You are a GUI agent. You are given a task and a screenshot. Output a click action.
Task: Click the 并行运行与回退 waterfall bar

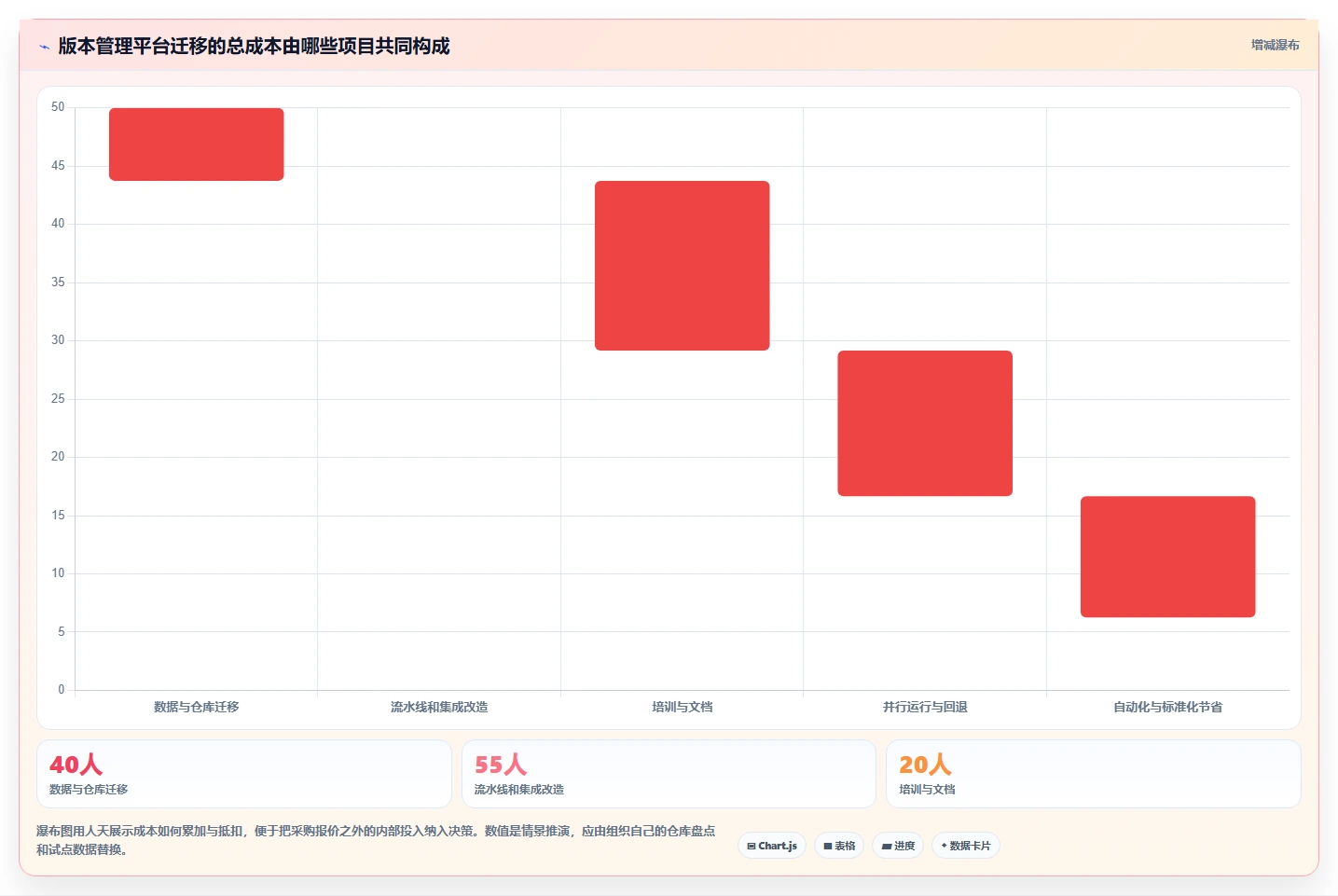(925, 423)
